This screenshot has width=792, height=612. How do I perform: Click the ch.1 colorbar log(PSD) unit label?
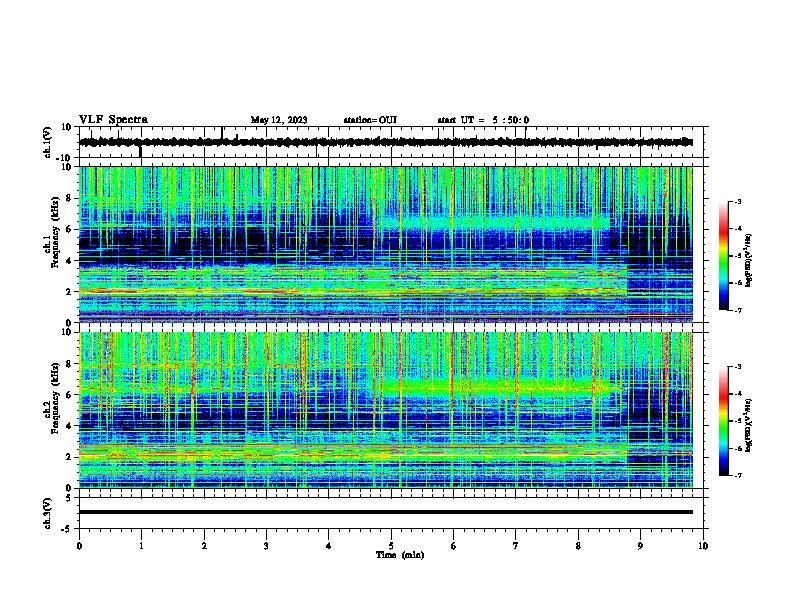[749, 260]
